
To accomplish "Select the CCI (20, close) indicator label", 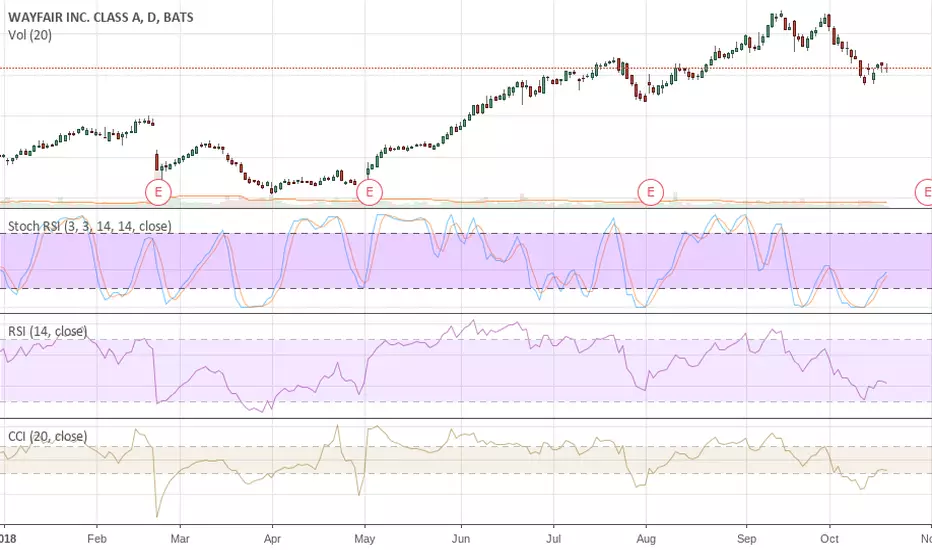I will pos(48,436).
